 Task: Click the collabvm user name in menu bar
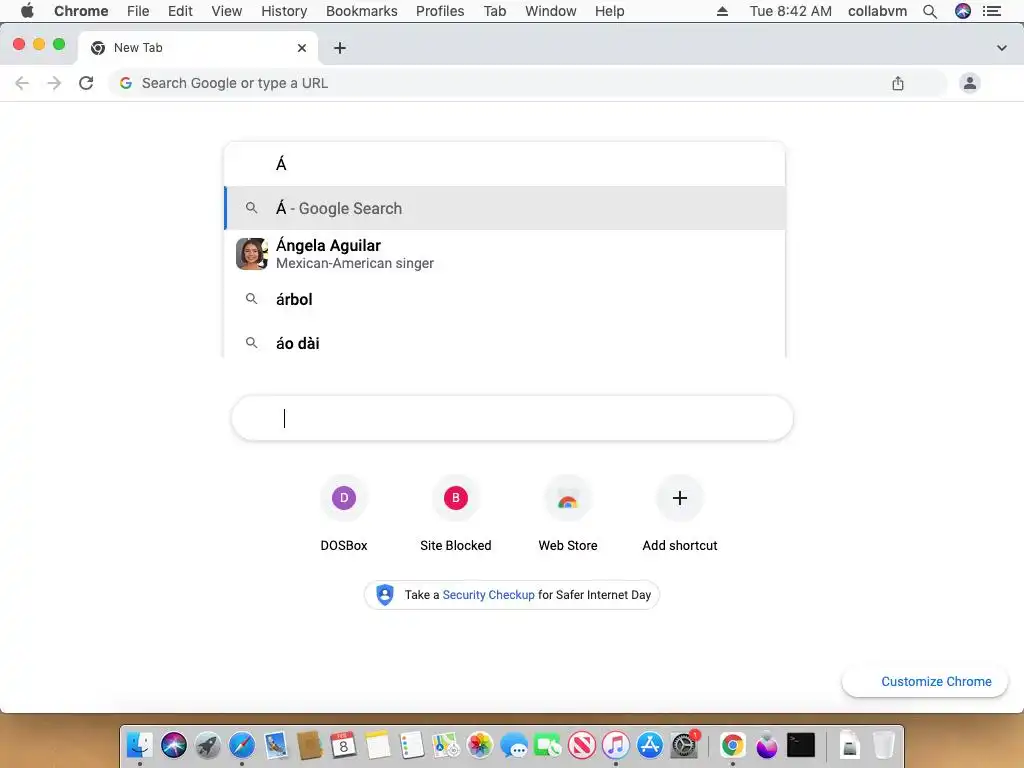(877, 11)
